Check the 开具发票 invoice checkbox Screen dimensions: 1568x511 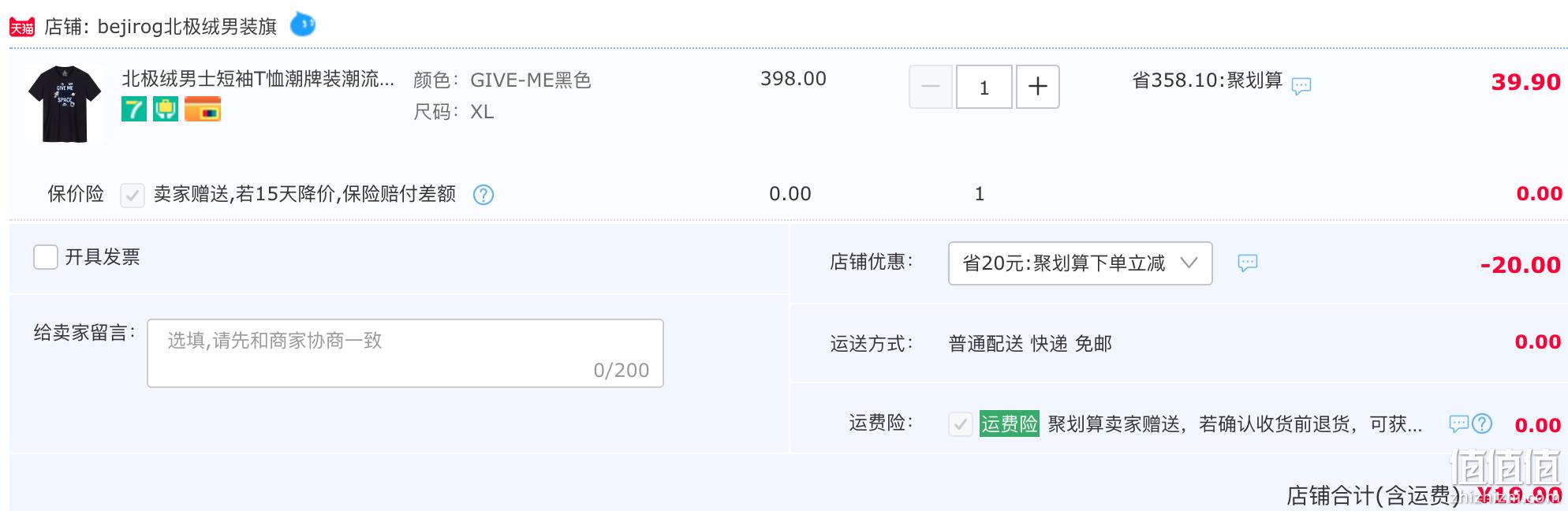[x=46, y=257]
